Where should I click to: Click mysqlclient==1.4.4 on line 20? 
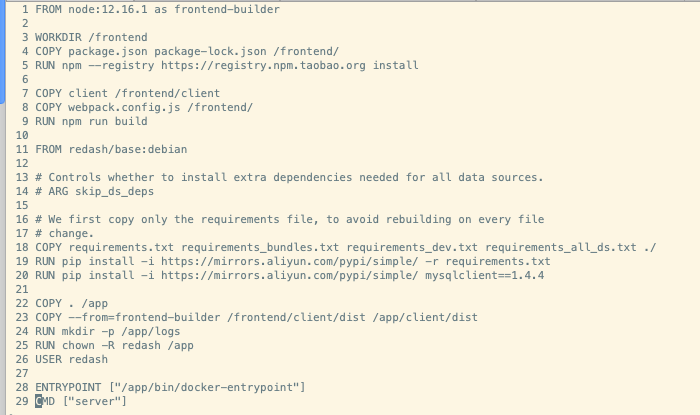coord(484,275)
